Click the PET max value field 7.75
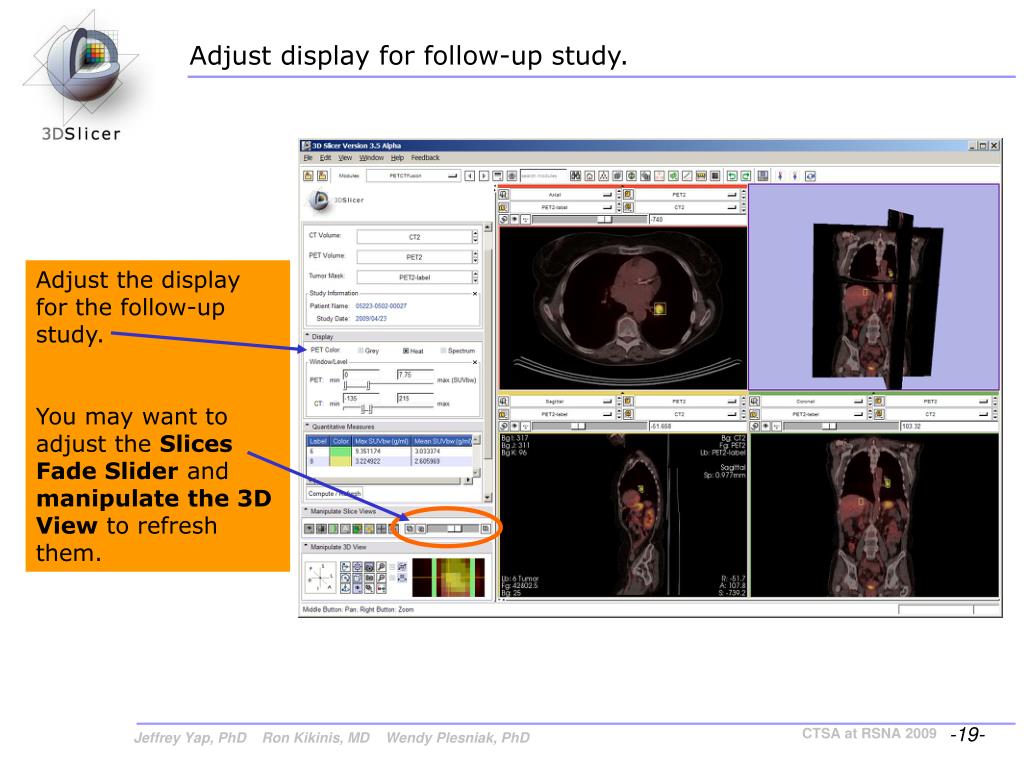 (x=415, y=375)
